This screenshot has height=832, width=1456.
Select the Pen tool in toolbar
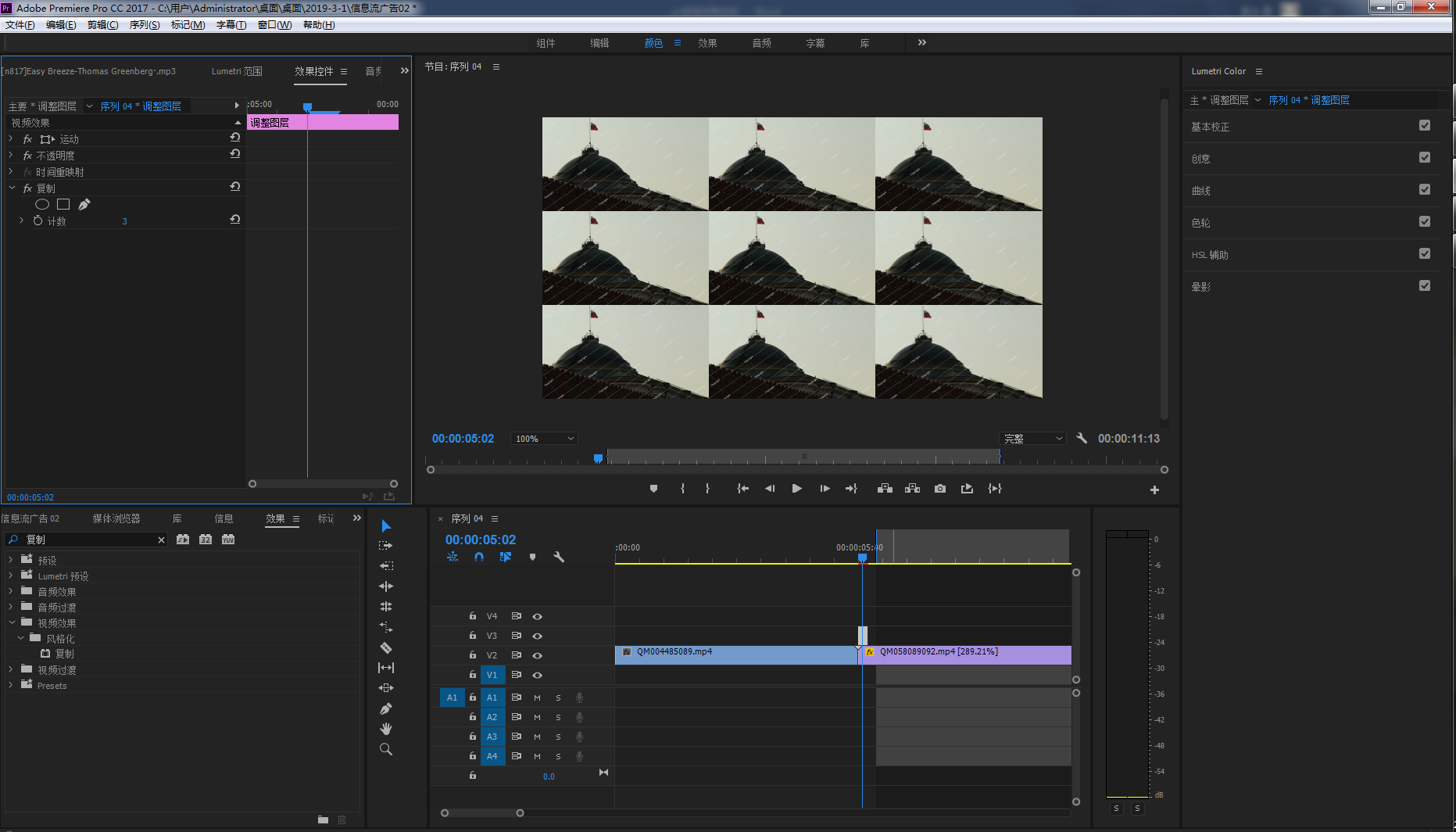point(386,708)
